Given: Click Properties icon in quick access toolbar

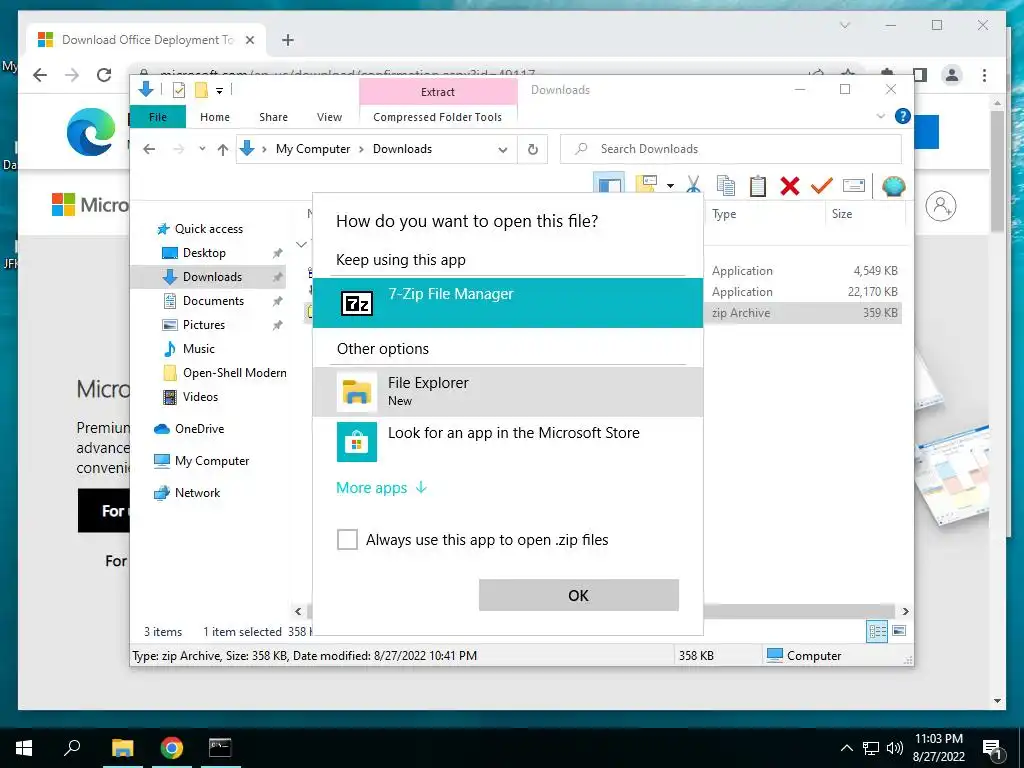Looking at the screenshot, I should coord(178,90).
